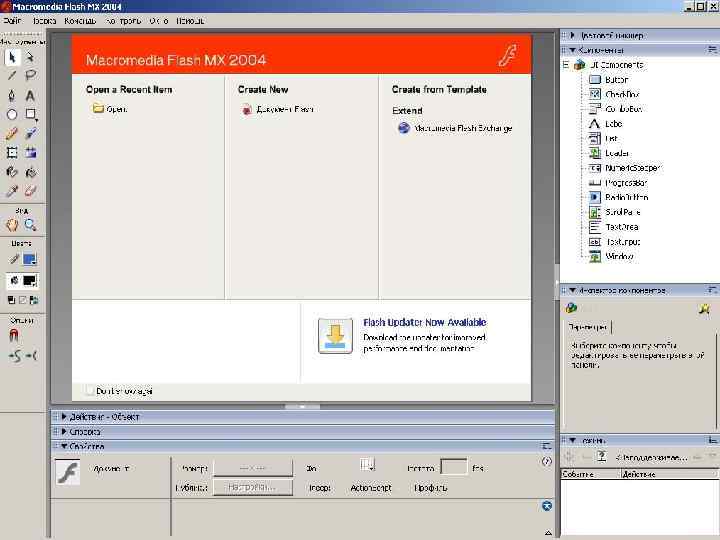720x540 pixels.
Task: Collapse the panel with Событие column
Action: [x=573, y=440]
